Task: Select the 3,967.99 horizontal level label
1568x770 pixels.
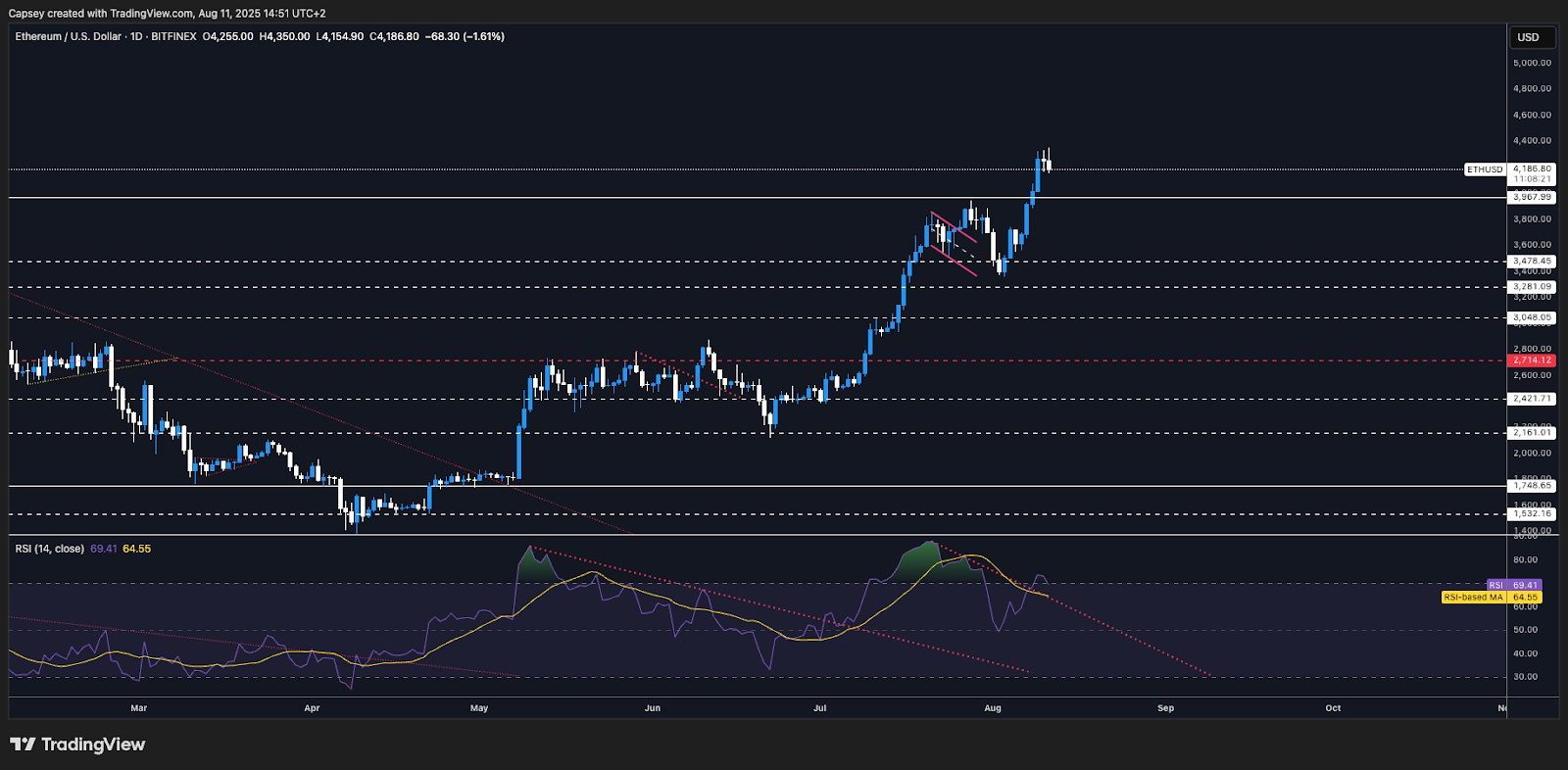Action: 1532,197
